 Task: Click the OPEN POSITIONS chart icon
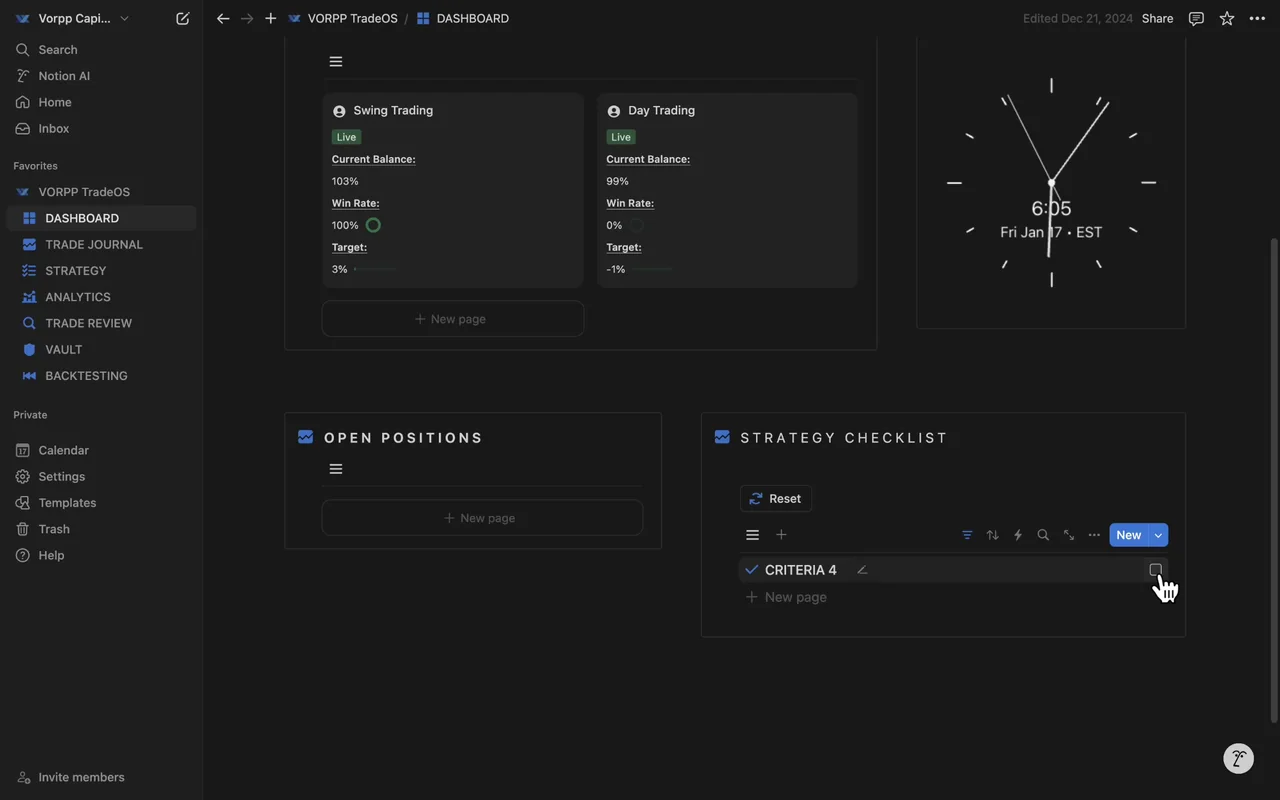pyautogui.click(x=305, y=437)
